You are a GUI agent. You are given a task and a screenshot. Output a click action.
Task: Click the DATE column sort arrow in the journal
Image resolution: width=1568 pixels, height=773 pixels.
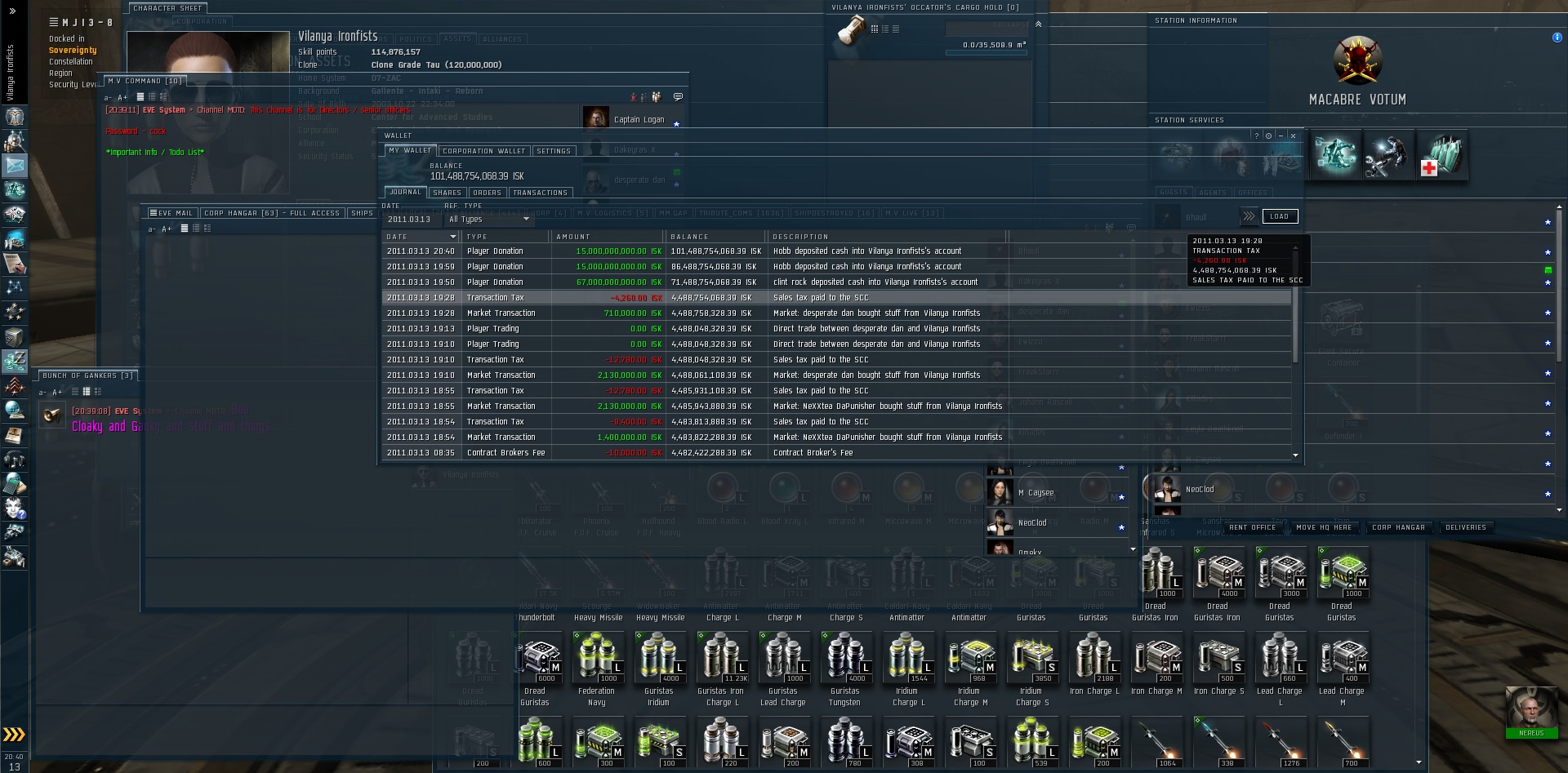click(454, 237)
